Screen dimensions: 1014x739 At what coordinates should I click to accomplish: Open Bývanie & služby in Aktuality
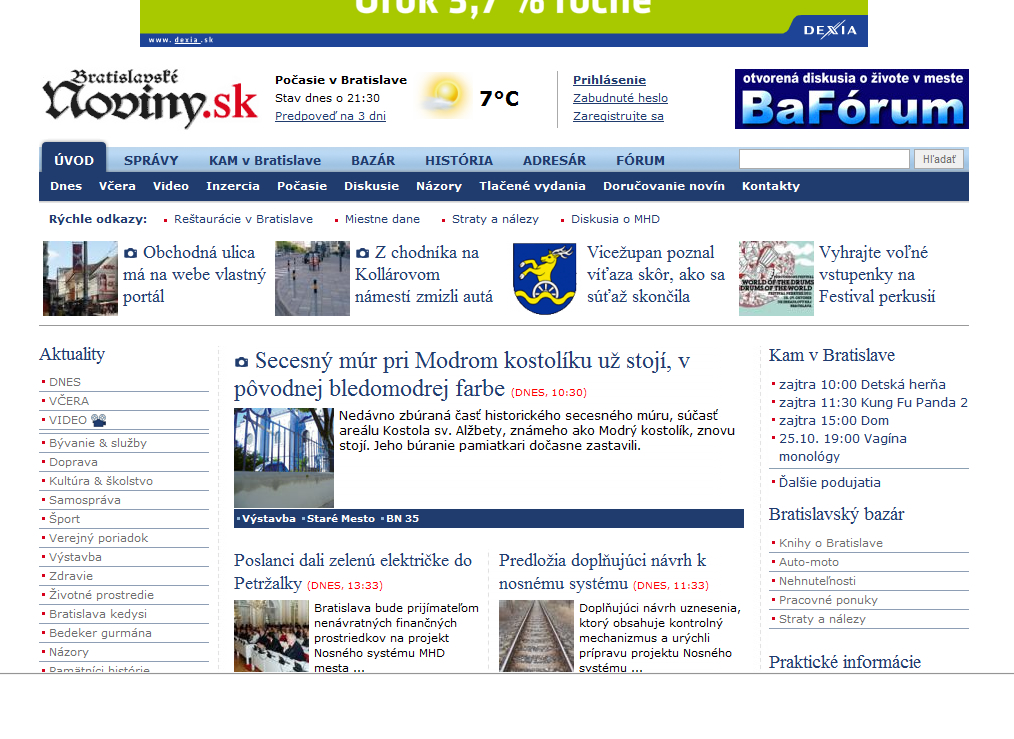point(98,443)
